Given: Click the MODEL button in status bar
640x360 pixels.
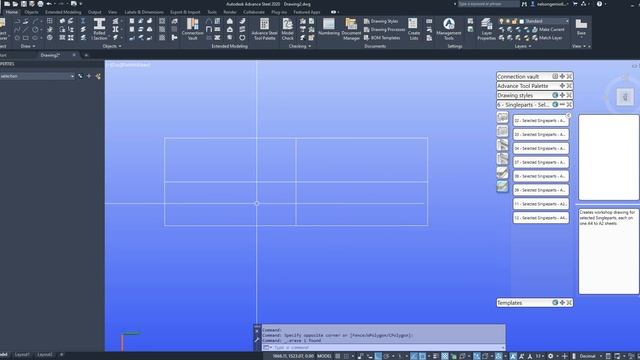Looking at the screenshot, I should click(x=324, y=356).
